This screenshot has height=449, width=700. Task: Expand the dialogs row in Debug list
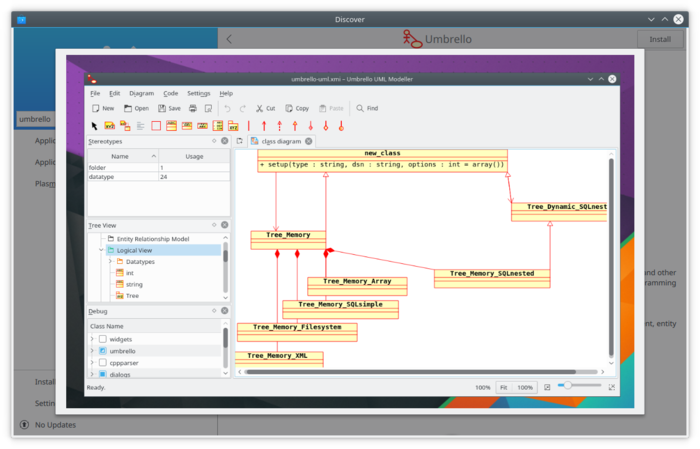tap(92, 374)
